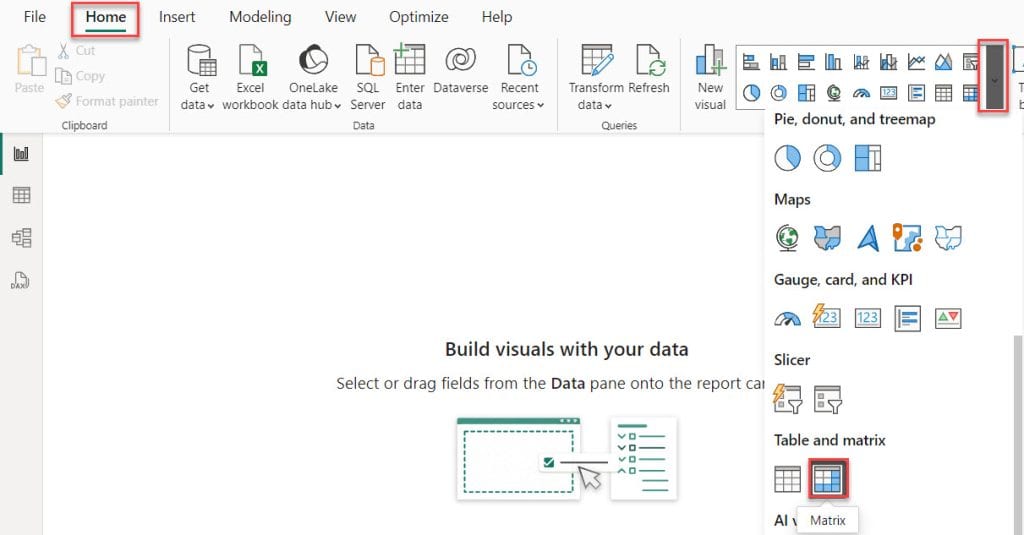Select Stacked column chart in ribbon gallery

coord(778,62)
